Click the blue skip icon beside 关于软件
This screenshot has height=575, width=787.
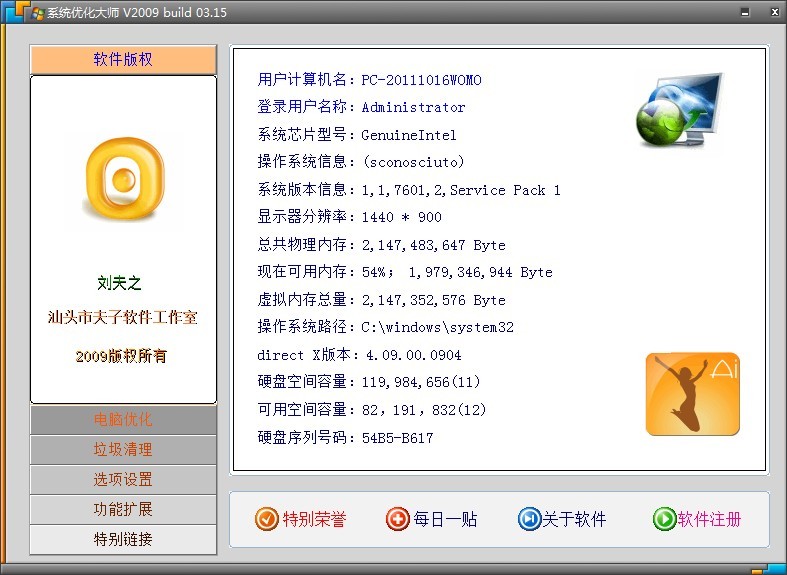coord(529,519)
